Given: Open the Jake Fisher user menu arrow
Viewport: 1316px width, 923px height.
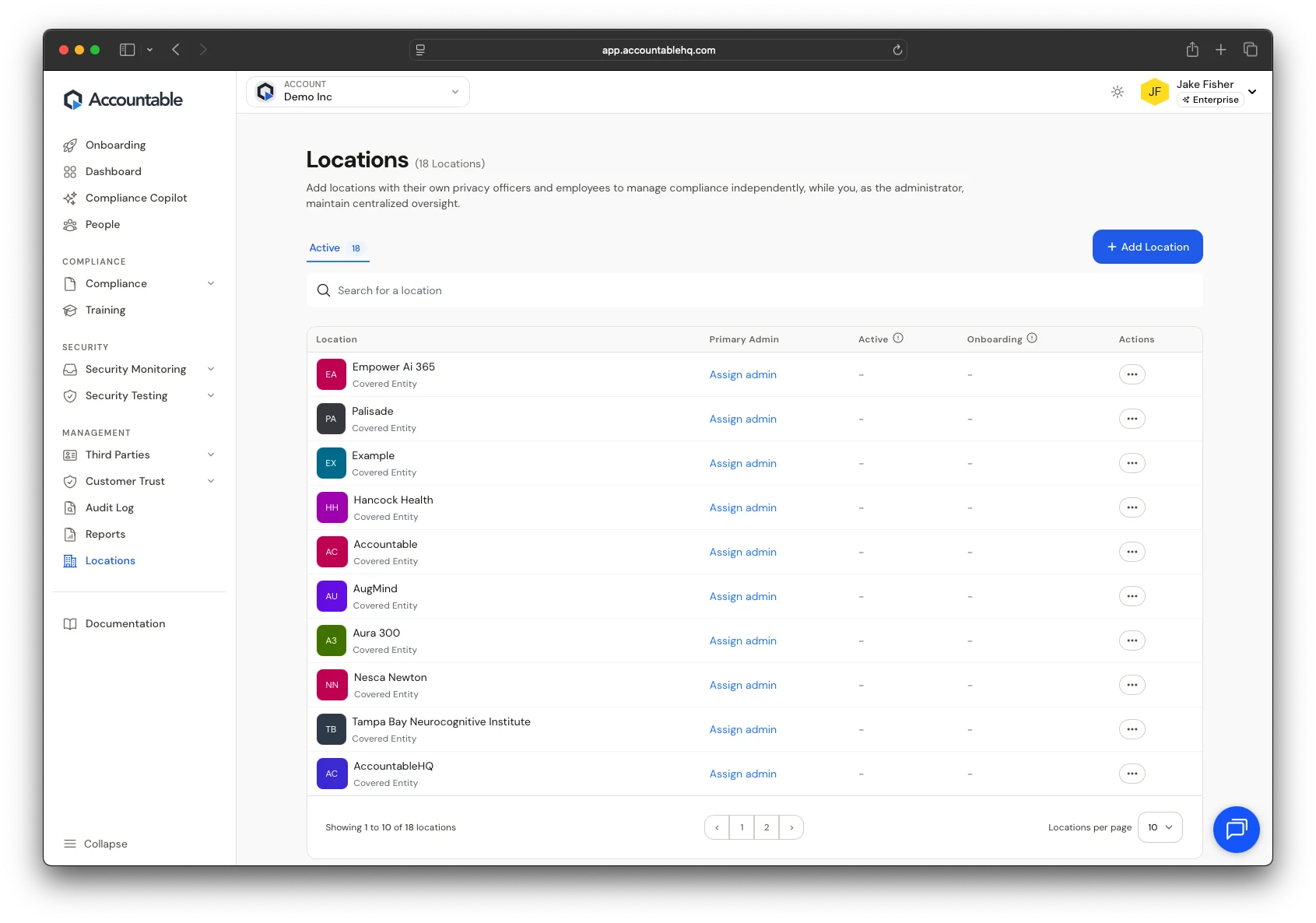Looking at the screenshot, I should pyautogui.click(x=1252, y=92).
